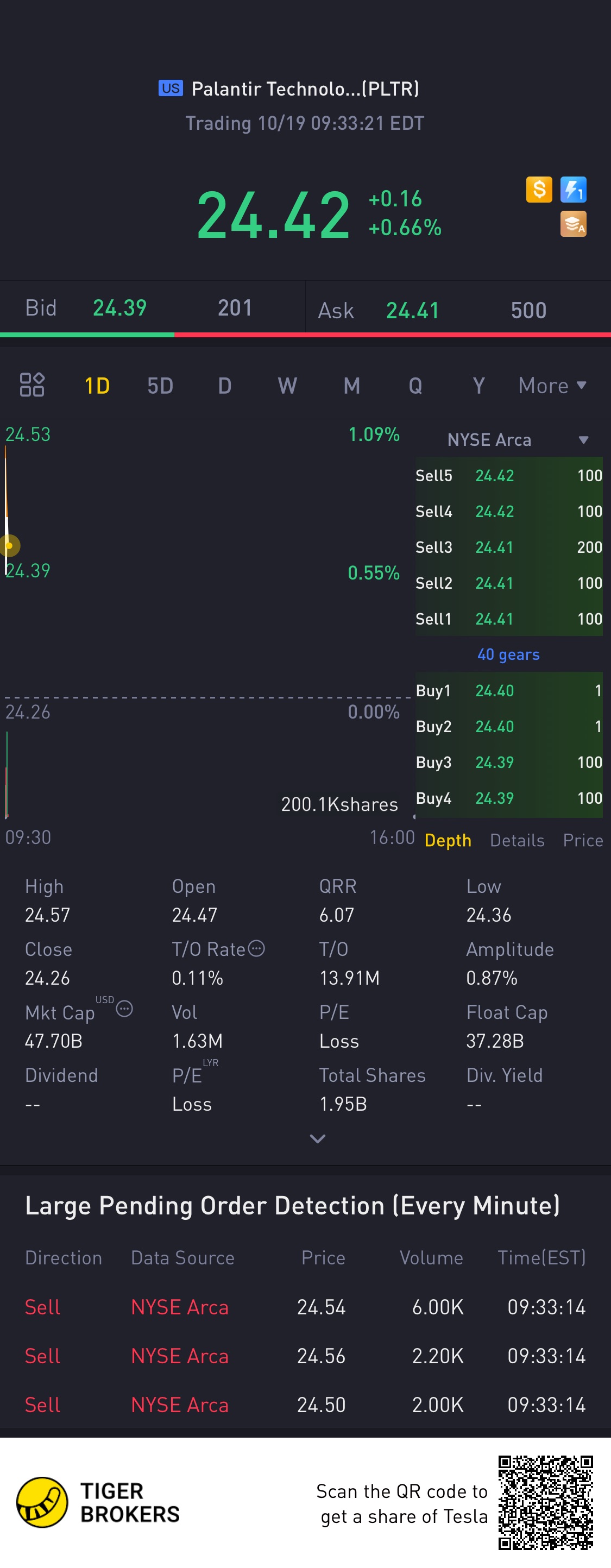Tap Ask price 24.41
The image size is (611, 1568).
(413, 311)
